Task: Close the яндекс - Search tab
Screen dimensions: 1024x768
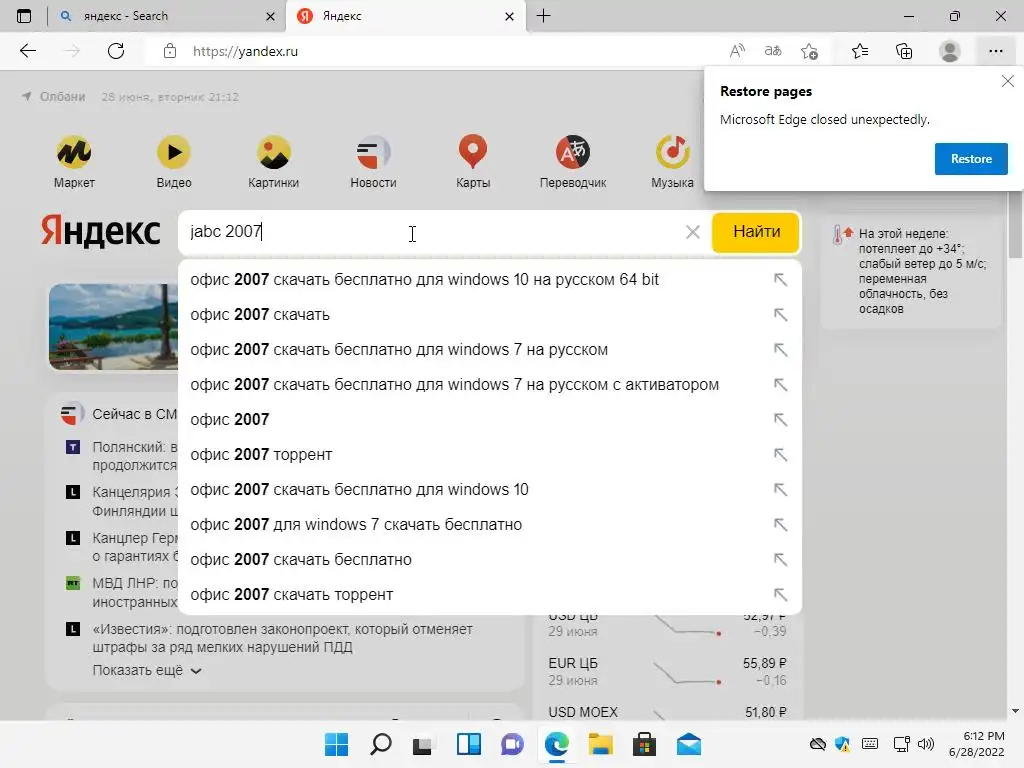Action: pyautogui.click(x=270, y=16)
